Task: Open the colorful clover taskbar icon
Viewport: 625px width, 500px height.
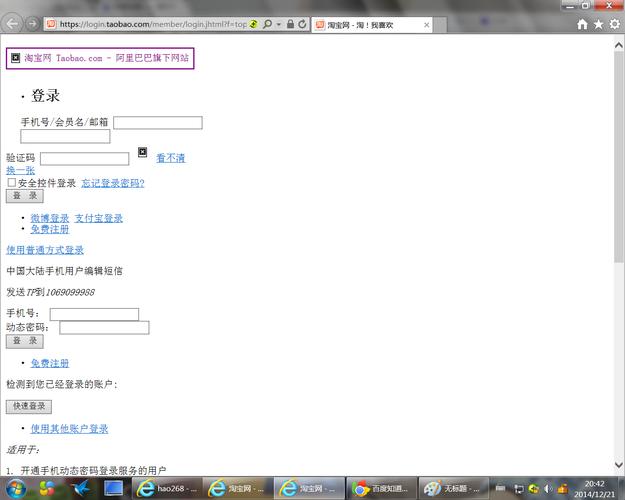Action: (x=48, y=488)
